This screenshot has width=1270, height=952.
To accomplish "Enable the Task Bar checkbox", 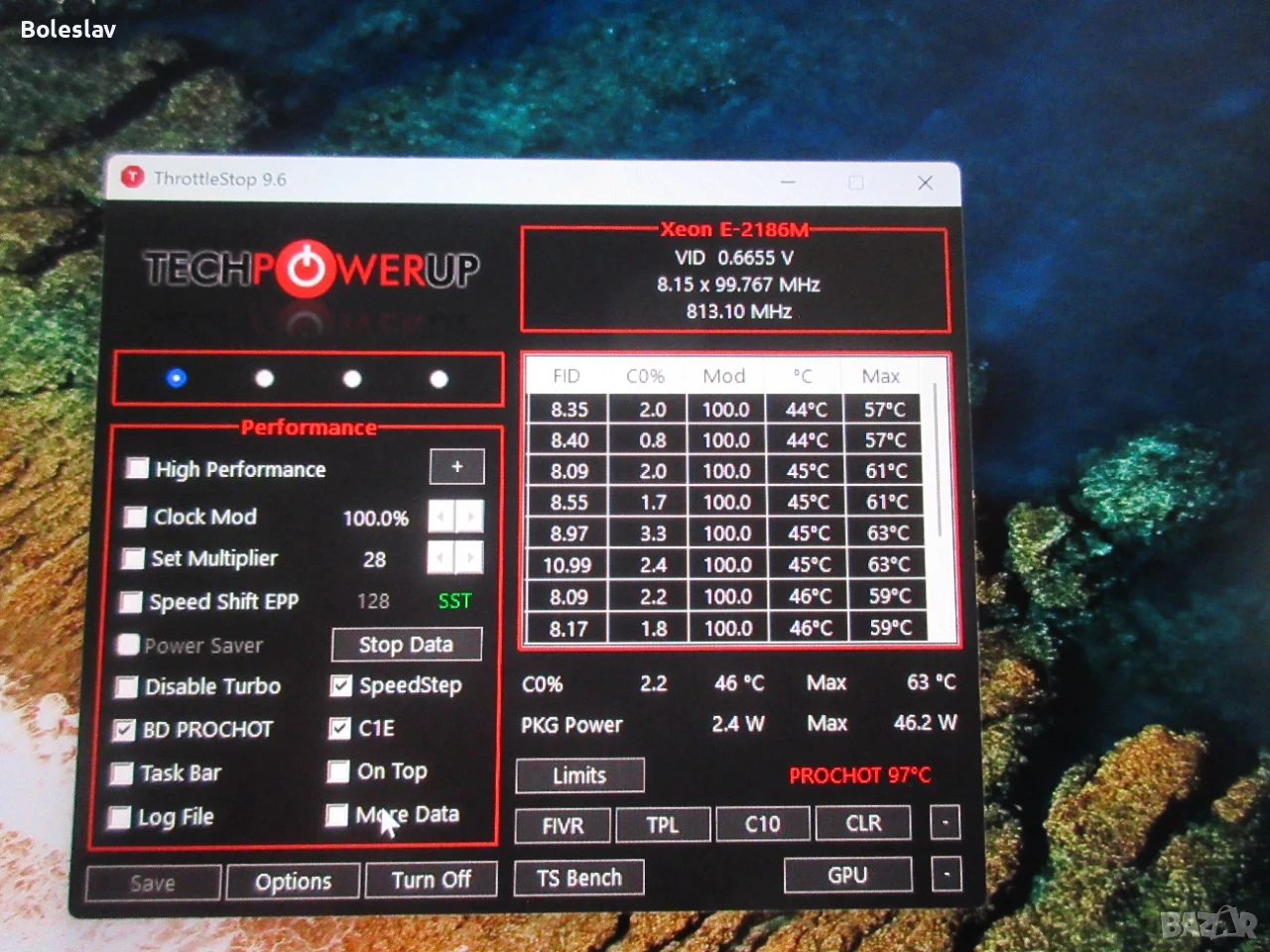I will coord(122,773).
